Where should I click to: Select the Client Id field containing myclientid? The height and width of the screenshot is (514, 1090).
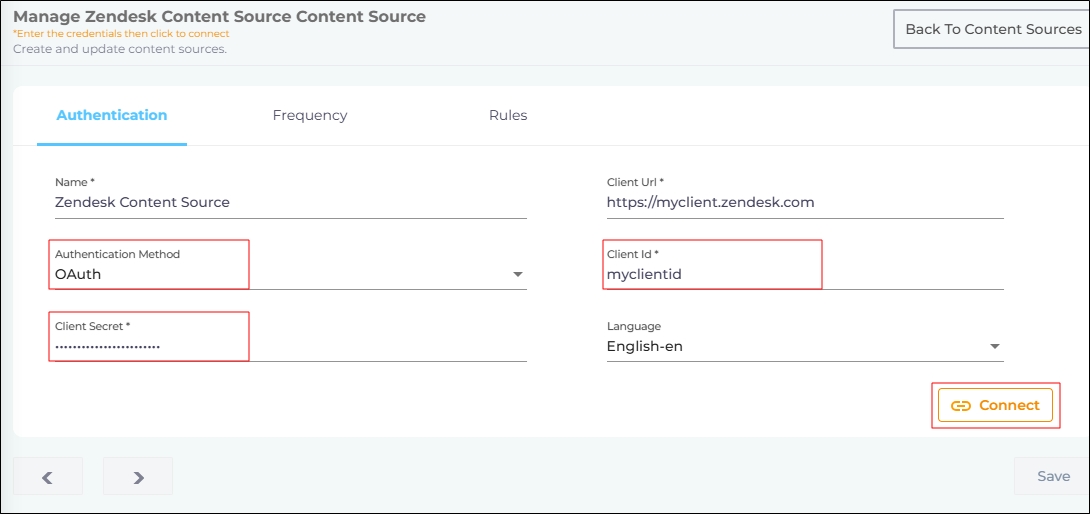804,274
